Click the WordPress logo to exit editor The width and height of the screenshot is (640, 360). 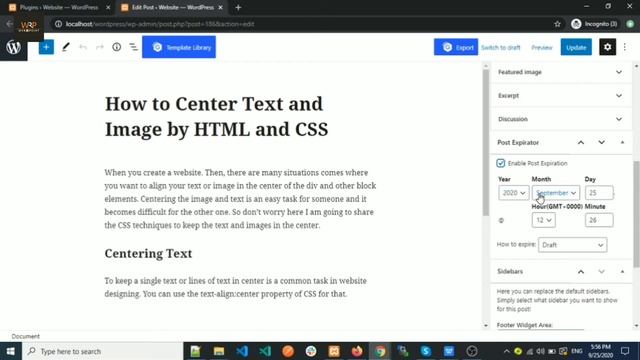click(13, 47)
